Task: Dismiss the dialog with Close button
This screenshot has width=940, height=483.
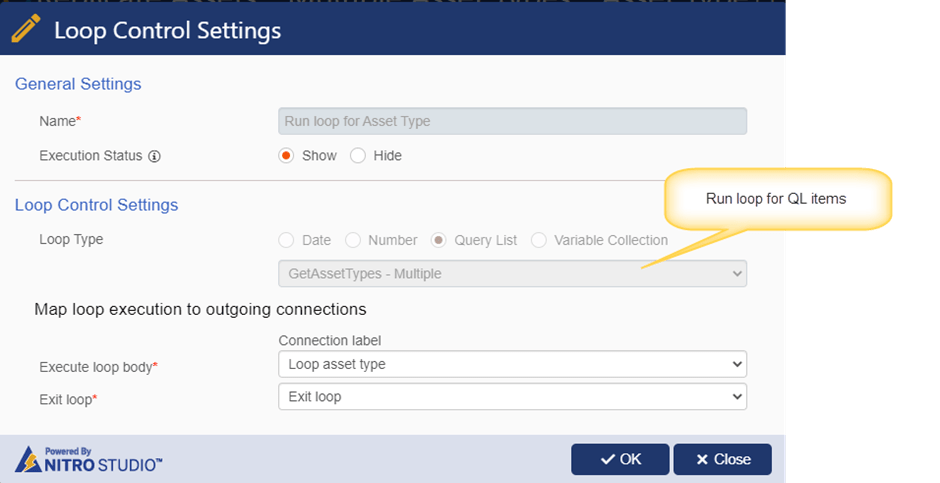Action: coord(722,459)
